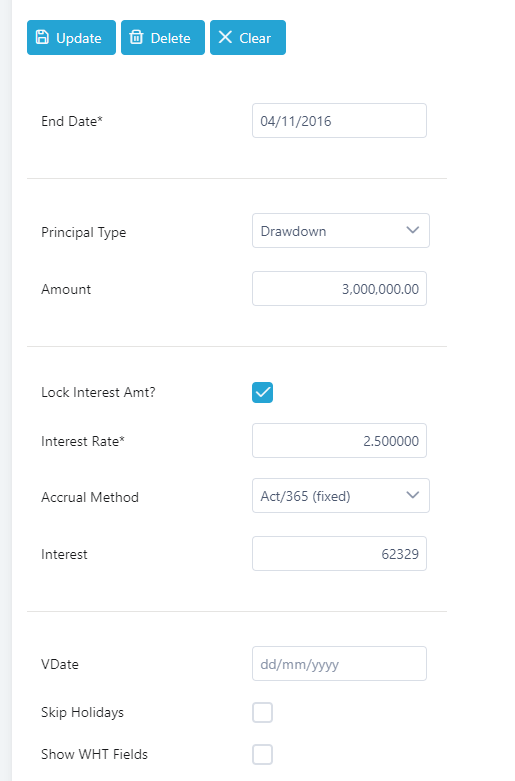Open the Principal Type Drawdown dropdown
The height and width of the screenshot is (781, 515).
coord(341,231)
